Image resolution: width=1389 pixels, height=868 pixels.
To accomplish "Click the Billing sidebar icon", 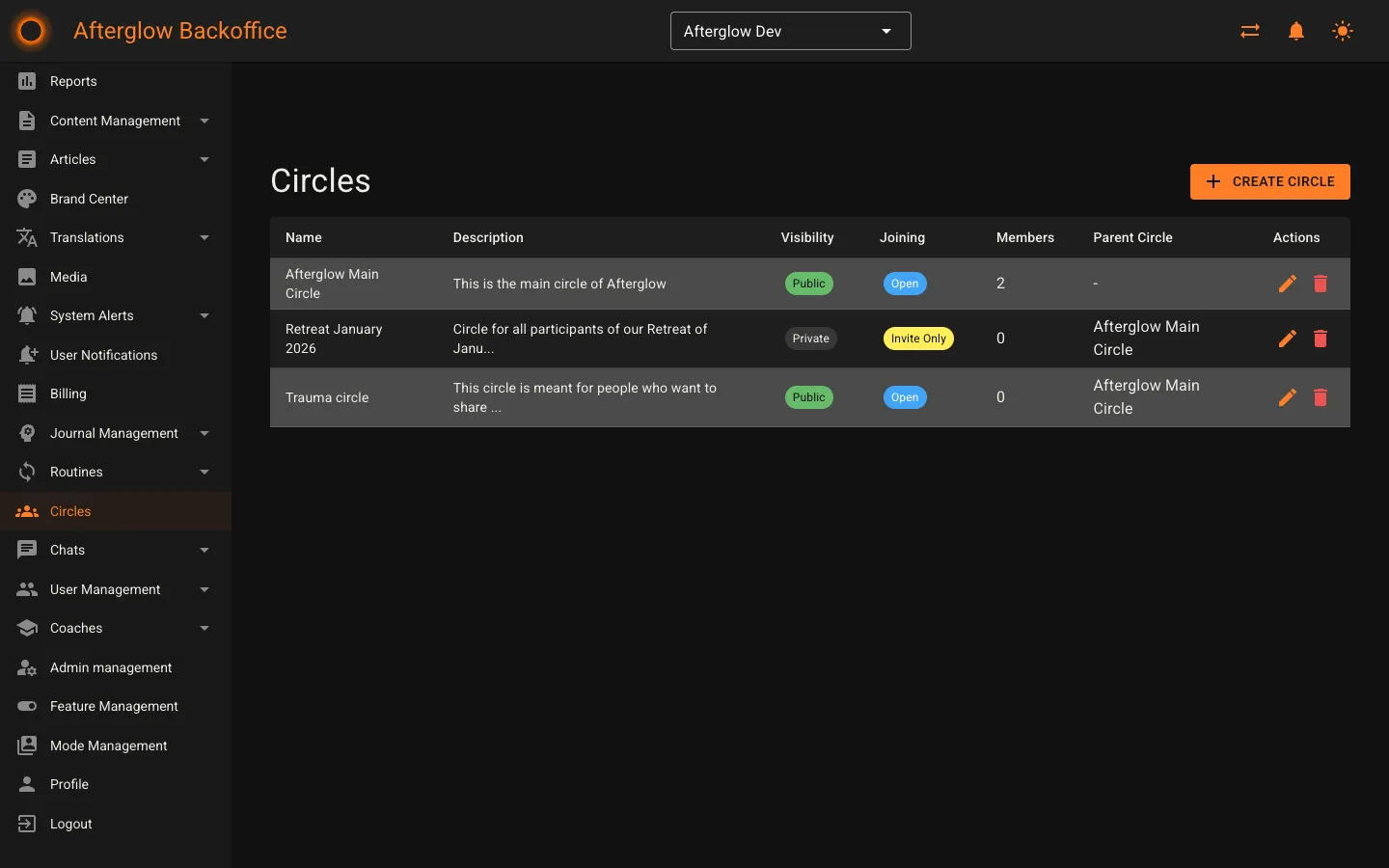I will tap(28, 393).
